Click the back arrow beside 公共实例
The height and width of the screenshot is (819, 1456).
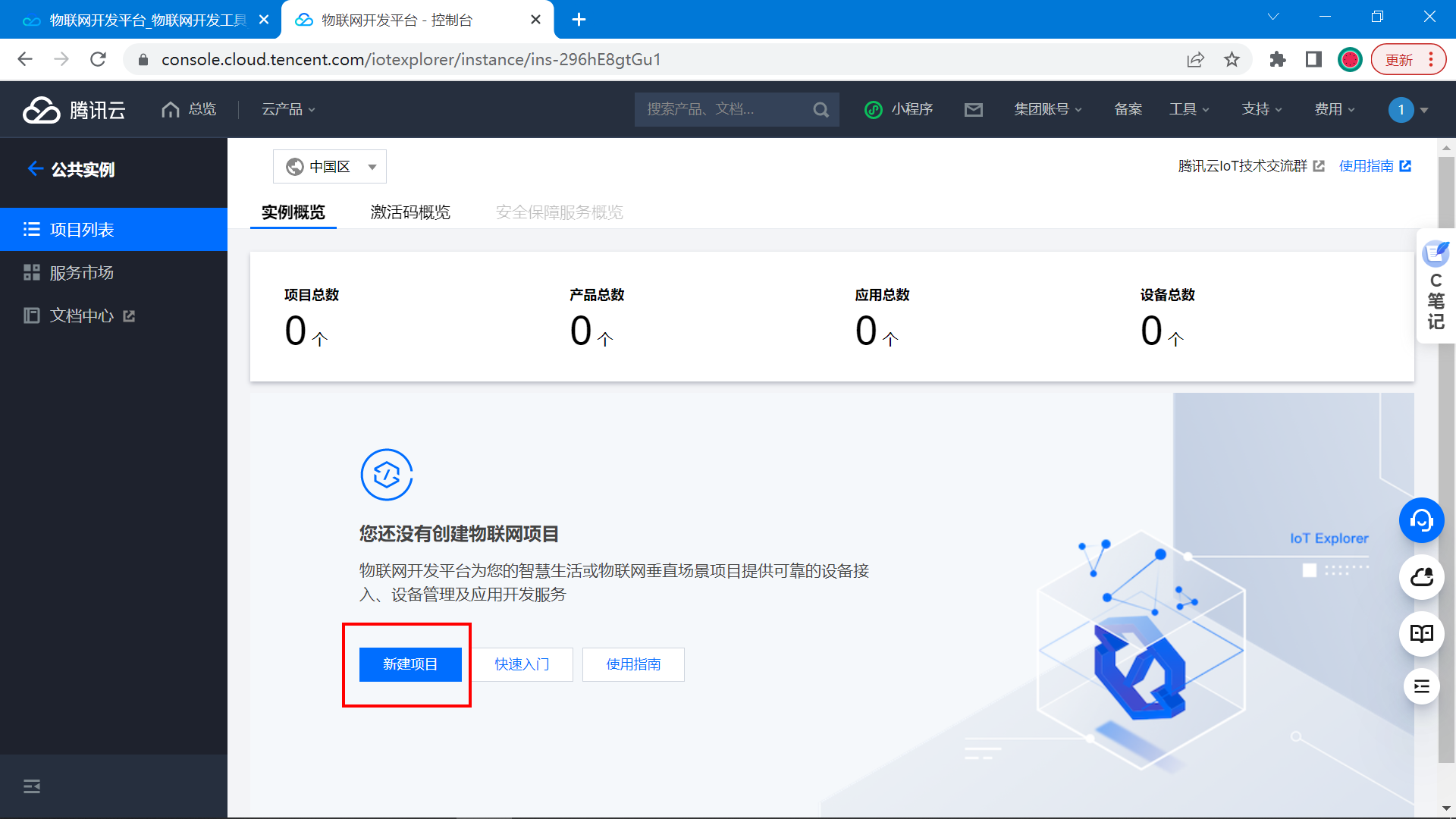[34, 168]
